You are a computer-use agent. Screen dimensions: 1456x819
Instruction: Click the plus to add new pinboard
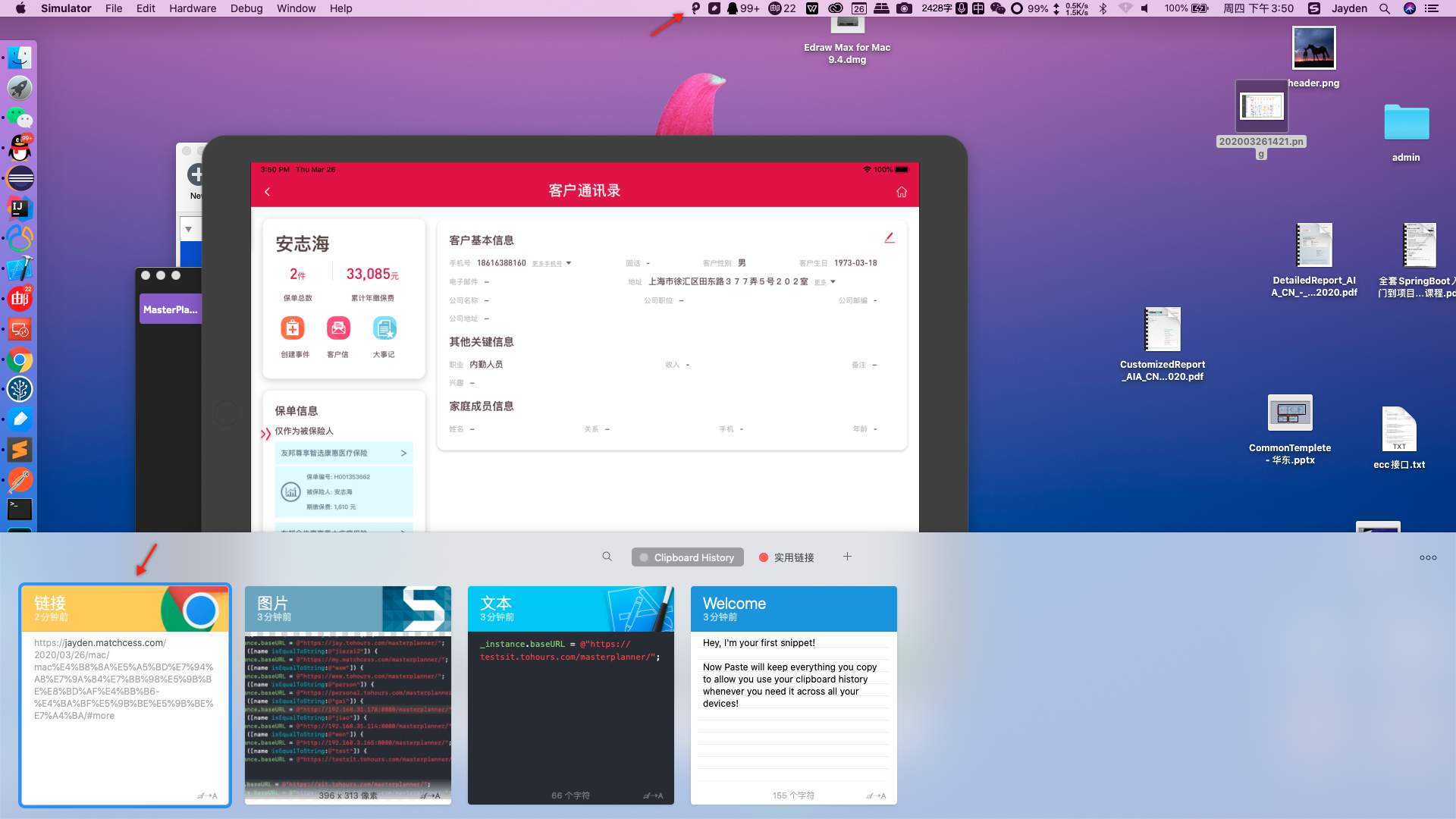pos(847,557)
